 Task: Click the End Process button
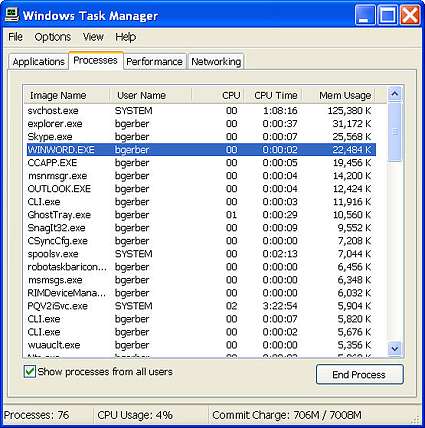[359, 374]
